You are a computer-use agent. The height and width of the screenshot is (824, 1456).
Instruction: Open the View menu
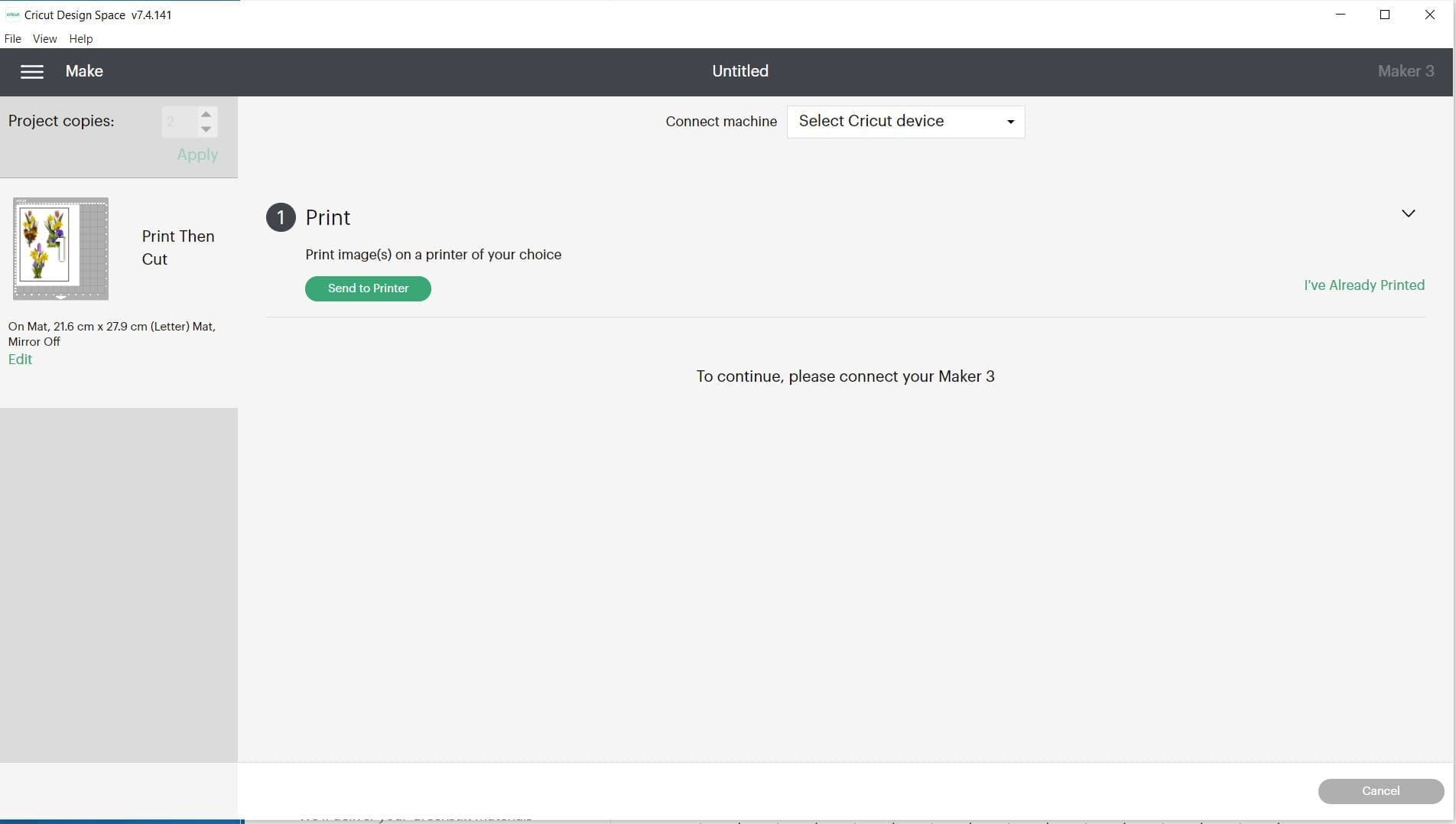(x=44, y=38)
